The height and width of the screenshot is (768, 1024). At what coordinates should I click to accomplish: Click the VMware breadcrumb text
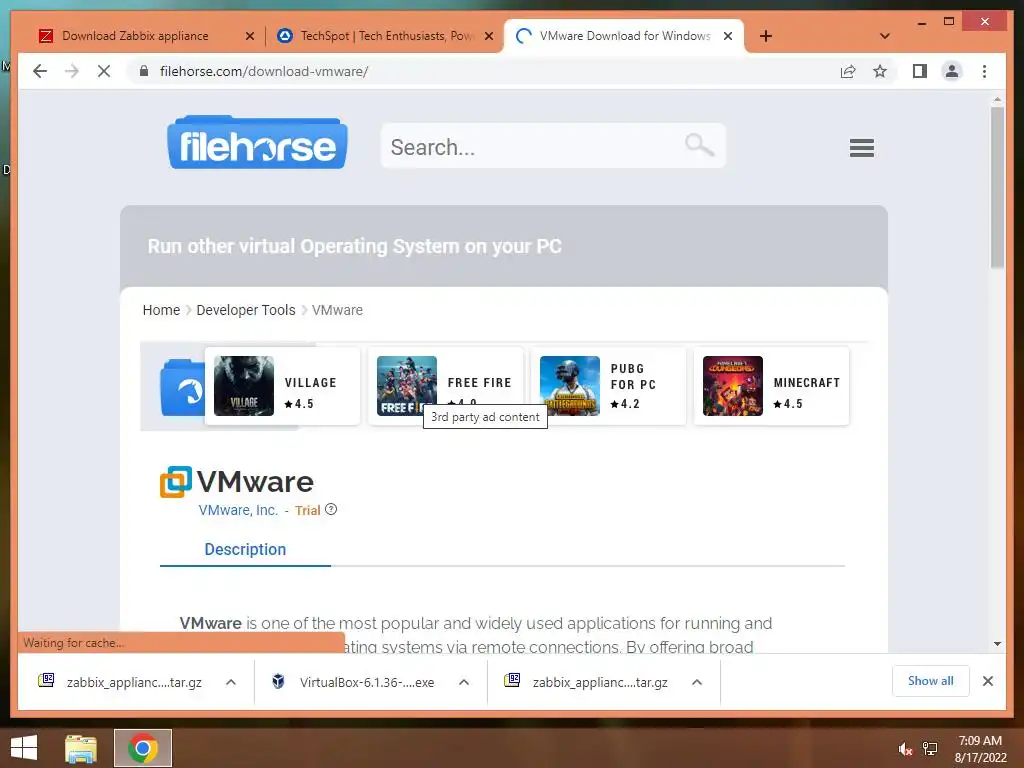click(337, 310)
